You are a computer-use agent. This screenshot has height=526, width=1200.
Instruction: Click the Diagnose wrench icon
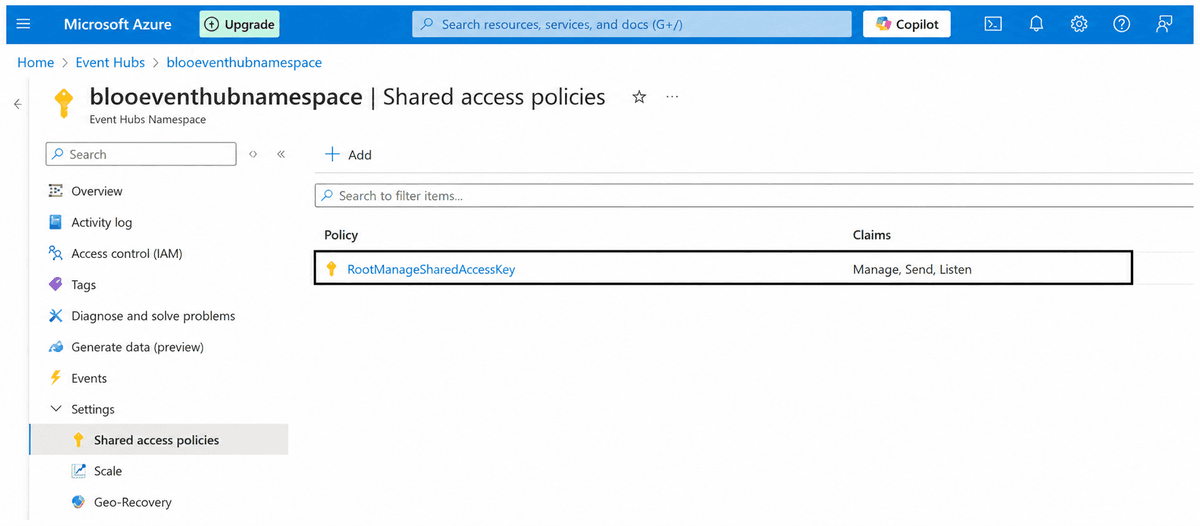click(55, 315)
